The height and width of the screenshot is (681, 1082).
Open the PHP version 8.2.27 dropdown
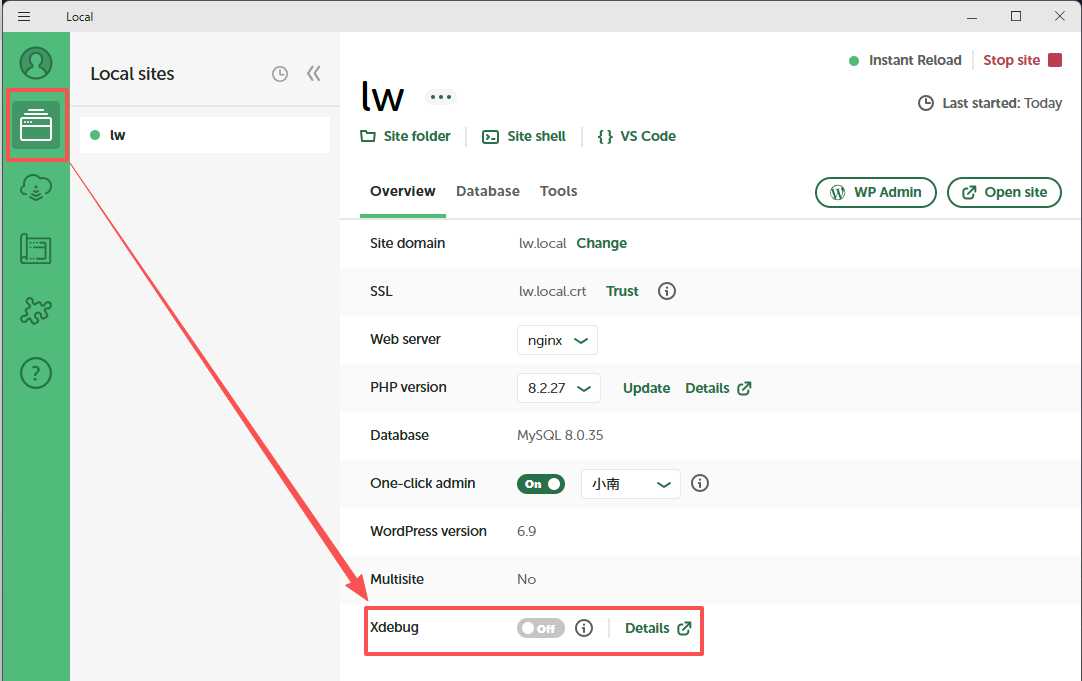[x=558, y=388]
